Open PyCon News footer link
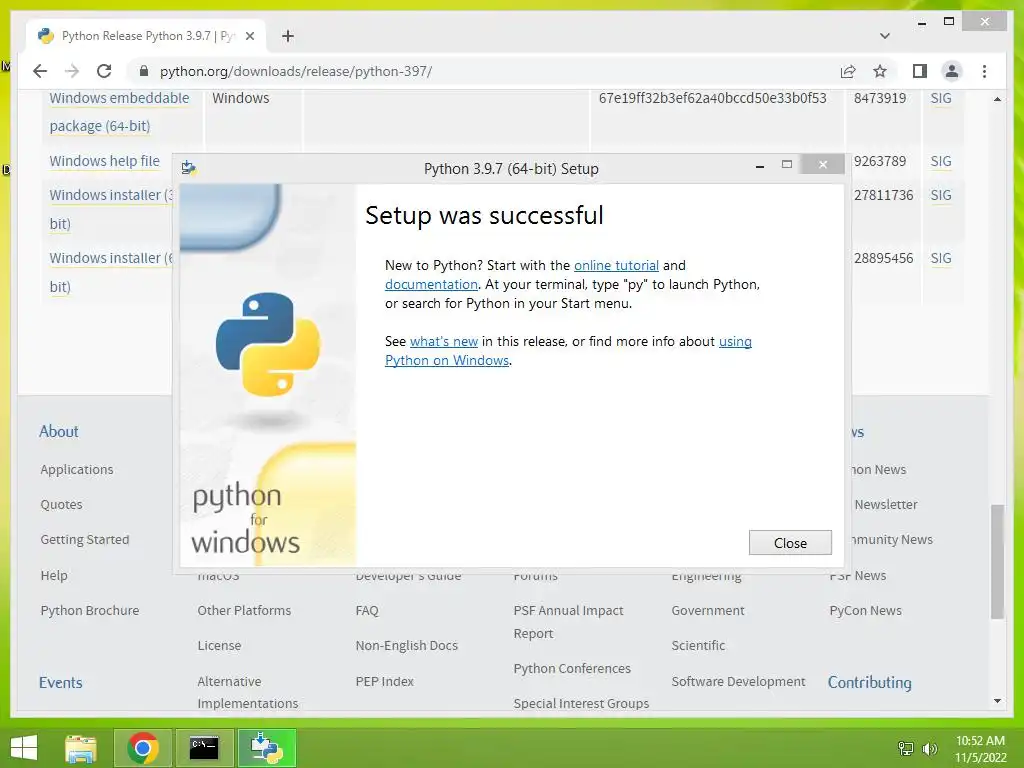The width and height of the screenshot is (1024, 768). pos(865,610)
